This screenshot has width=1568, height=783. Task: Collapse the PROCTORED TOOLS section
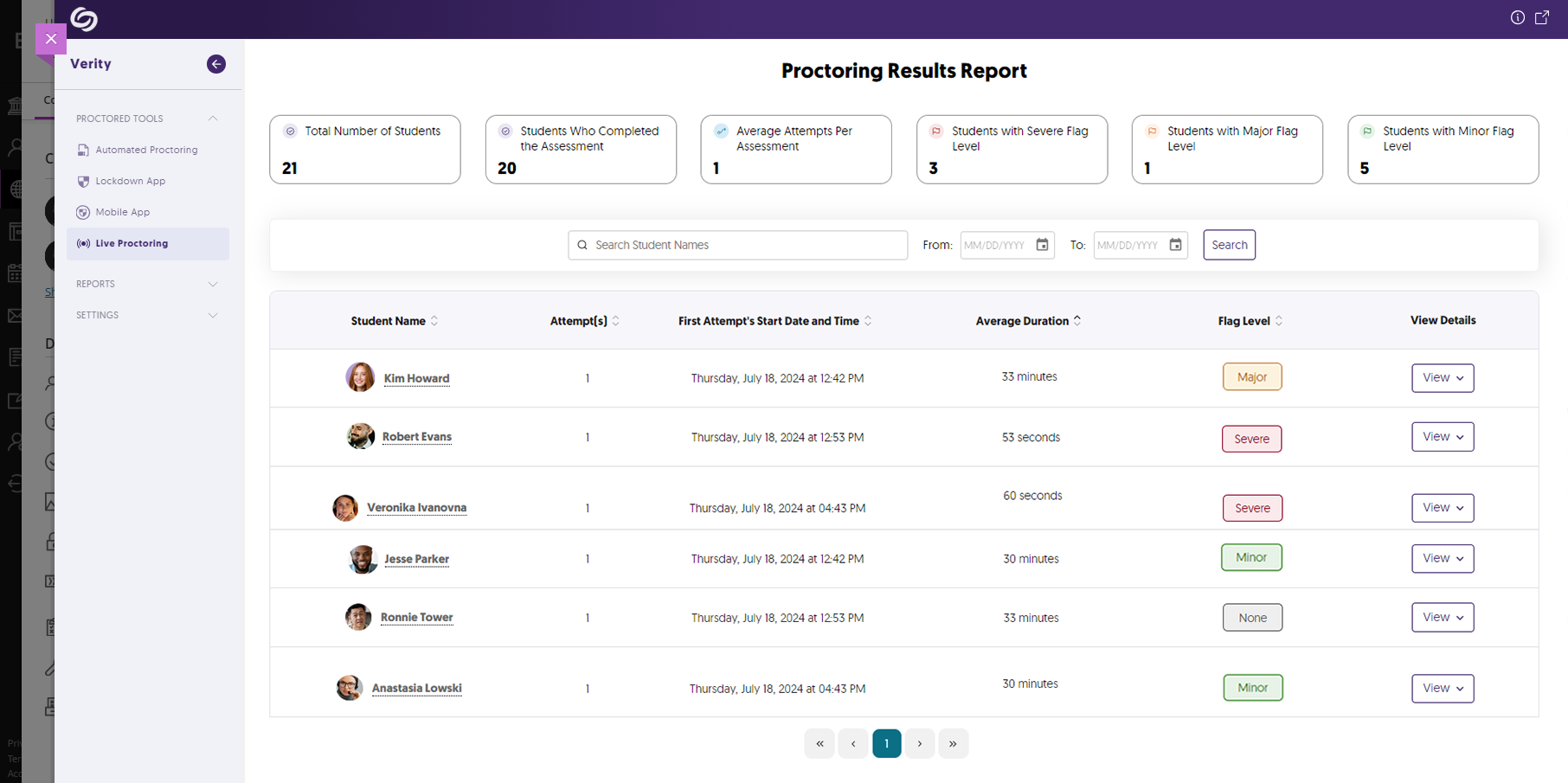[x=213, y=119]
